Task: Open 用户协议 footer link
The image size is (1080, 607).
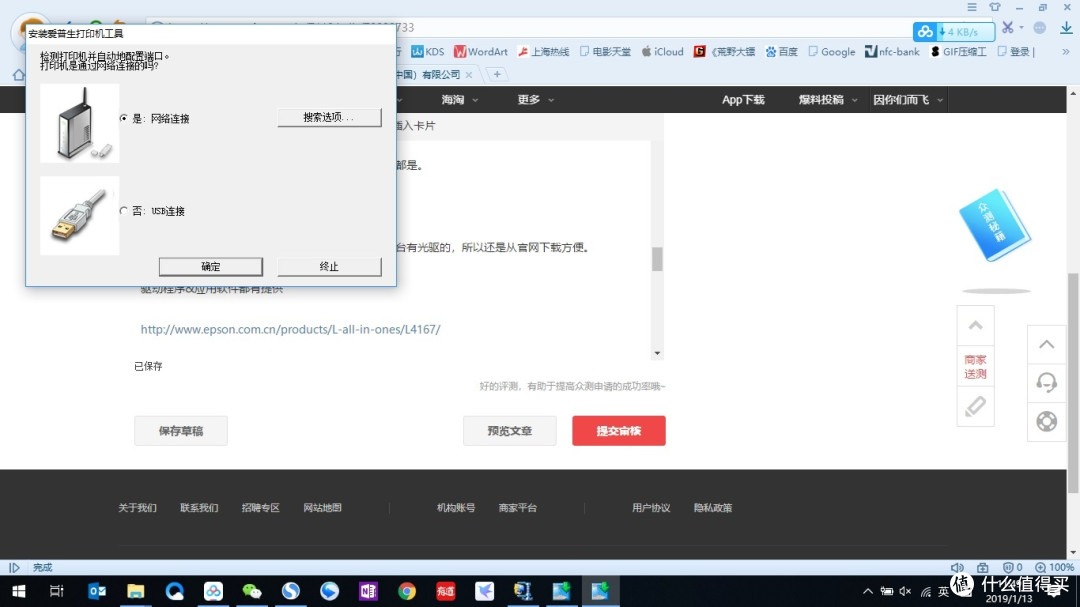Action: click(651, 508)
